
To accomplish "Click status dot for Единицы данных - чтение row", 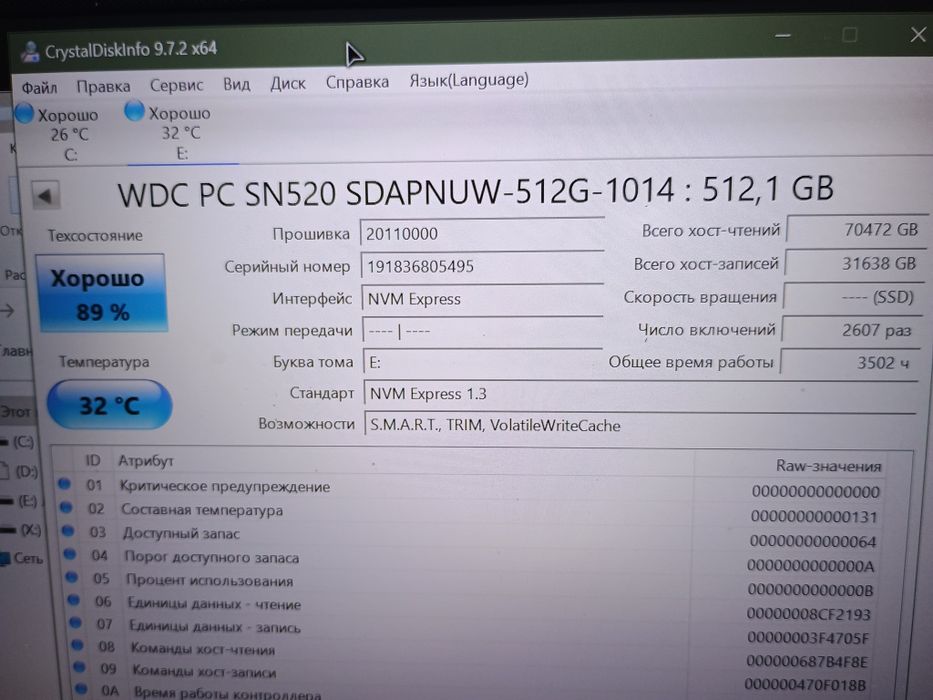I will (73, 599).
